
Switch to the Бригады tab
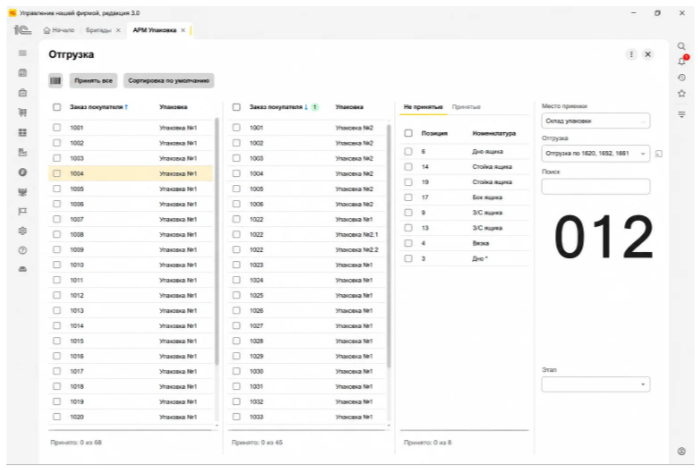click(x=98, y=30)
